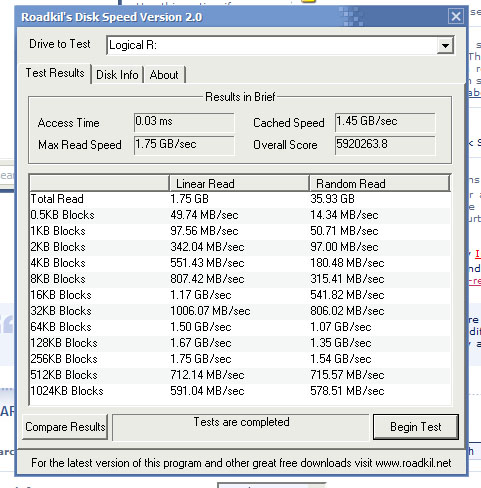Image resolution: width=481 pixels, height=488 pixels.
Task: Select the 4KB Blocks row
Action: coord(240,263)
